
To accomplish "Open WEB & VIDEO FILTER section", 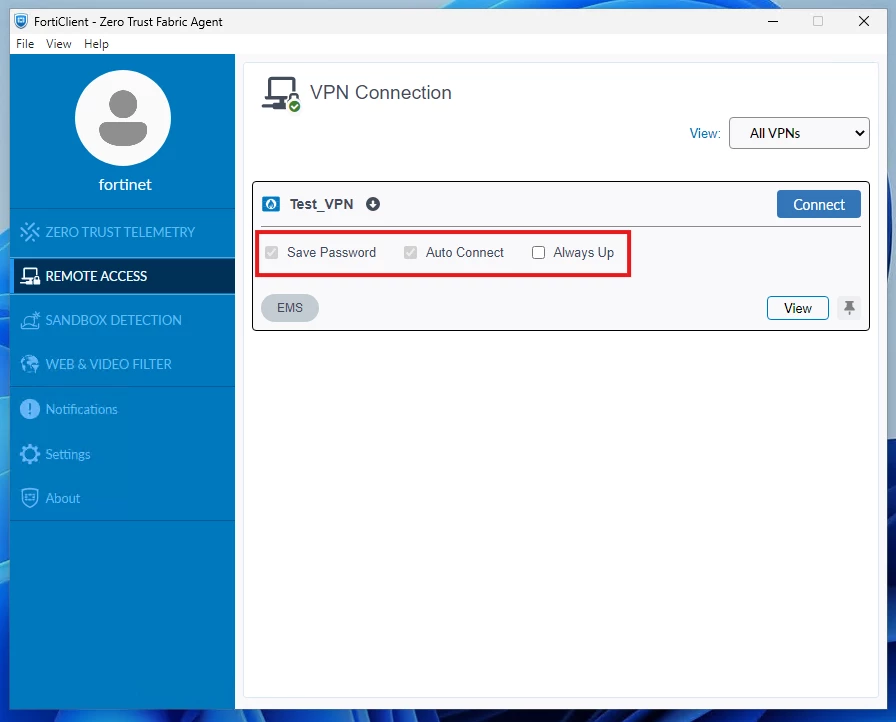I will (122, 364).
